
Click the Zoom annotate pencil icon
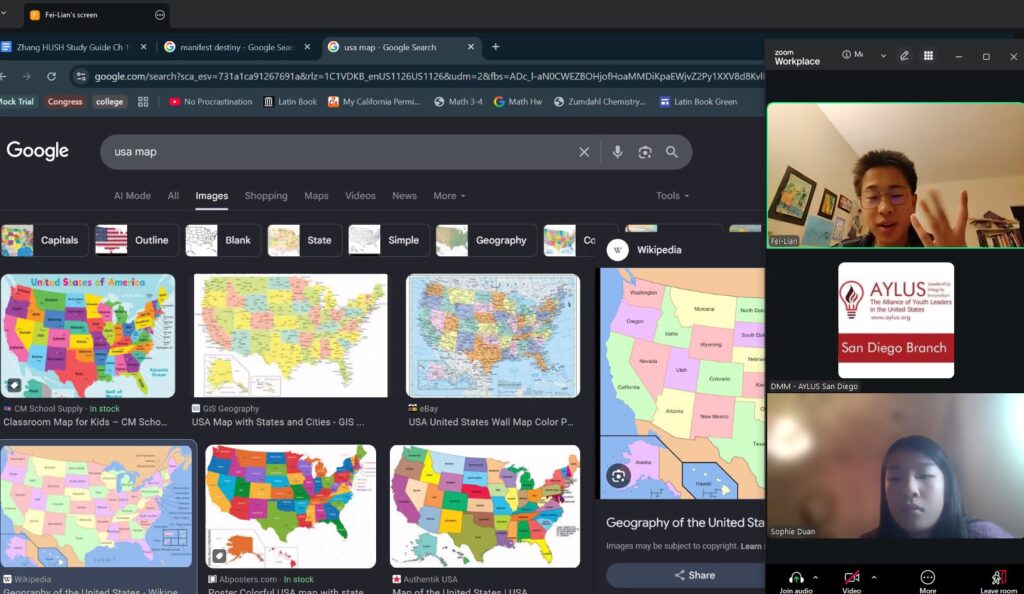click(x=904, y=56)
